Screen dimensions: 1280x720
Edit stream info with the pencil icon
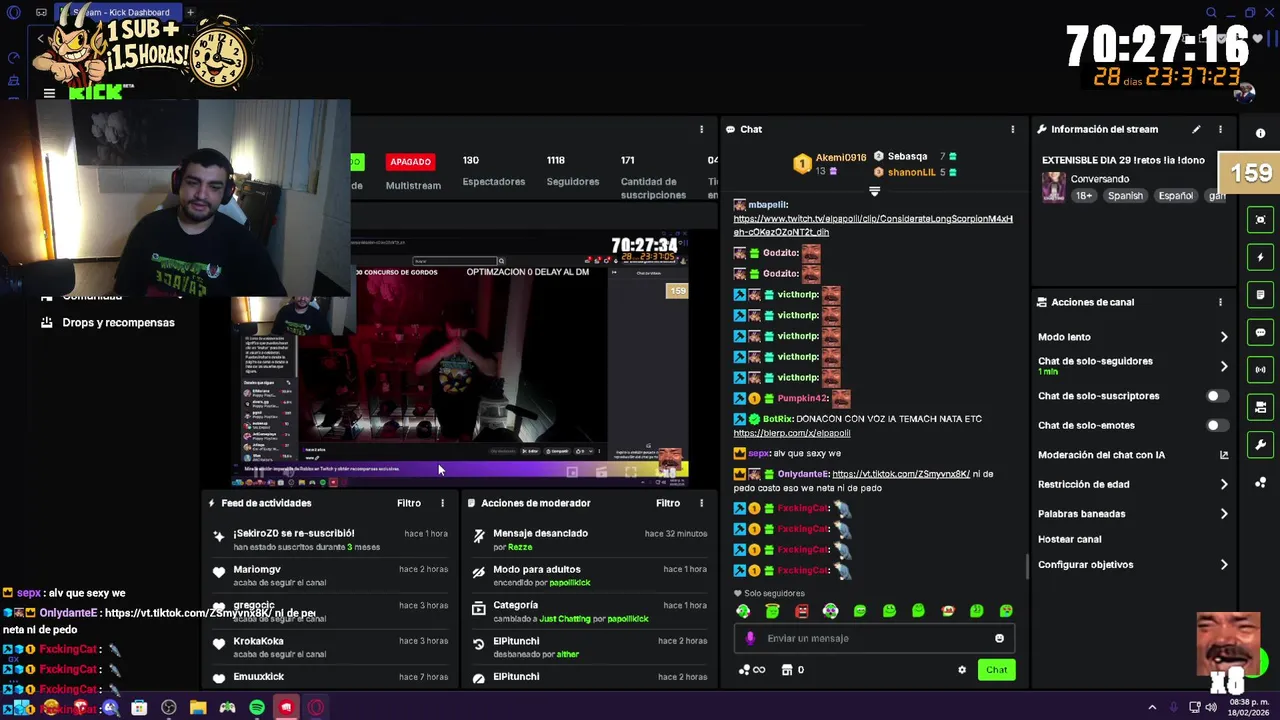click(1196, 129)
